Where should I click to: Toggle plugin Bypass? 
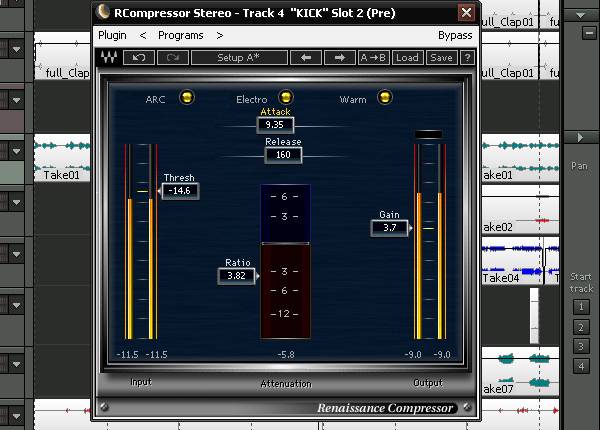pos(455,35)
